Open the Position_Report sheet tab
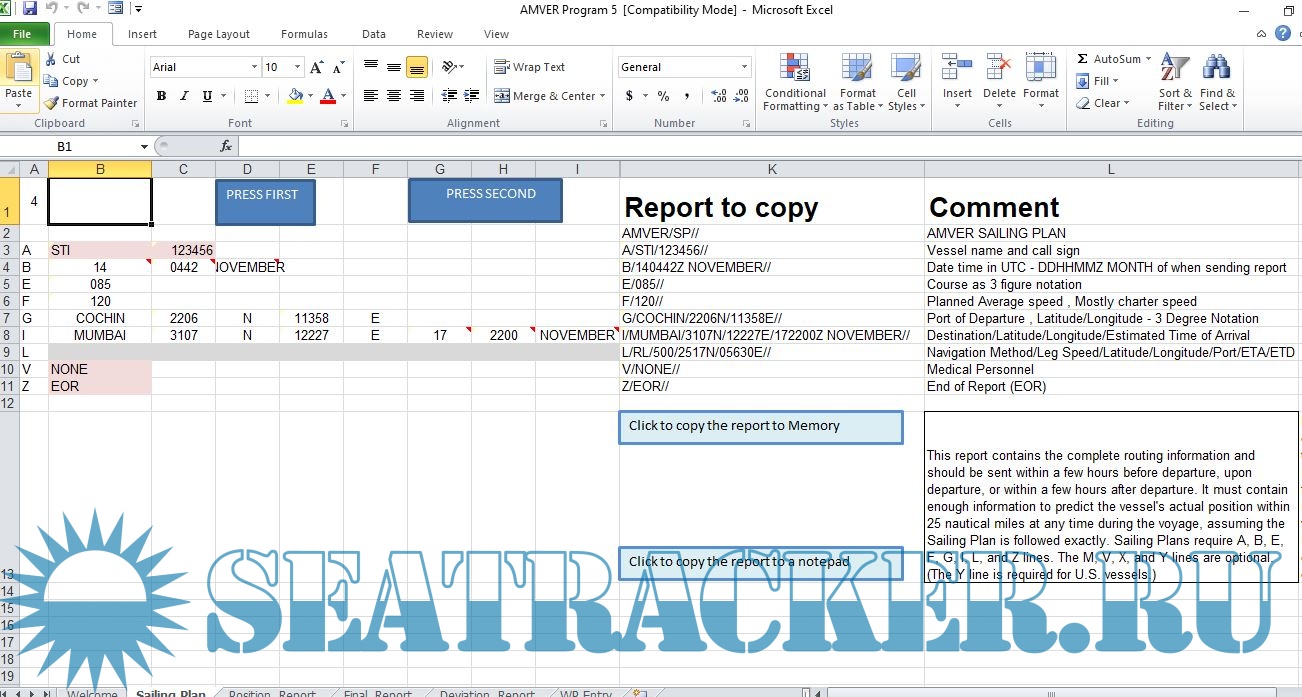The width and height of the screenshot is (1302, 697). (272, 693)
